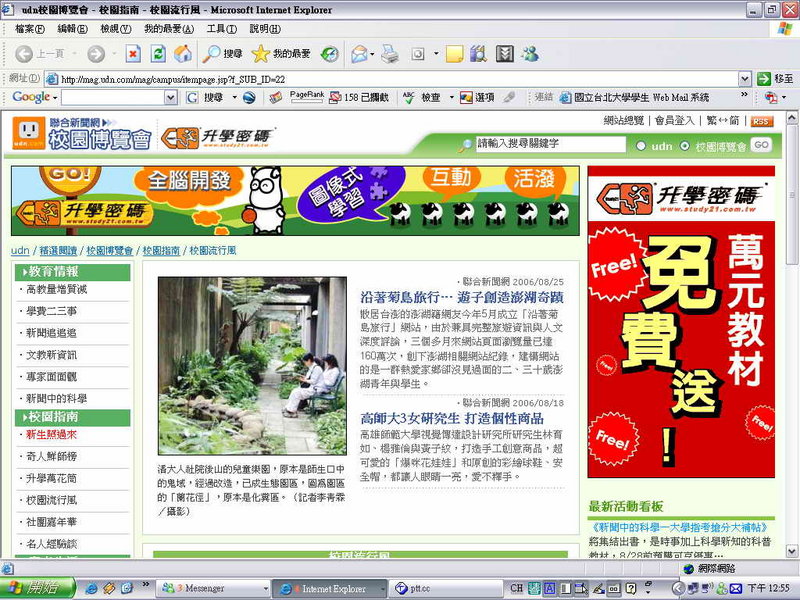Open the 檢視(V) menu
This screenshot has height=600, width=800.
point(116,29)
